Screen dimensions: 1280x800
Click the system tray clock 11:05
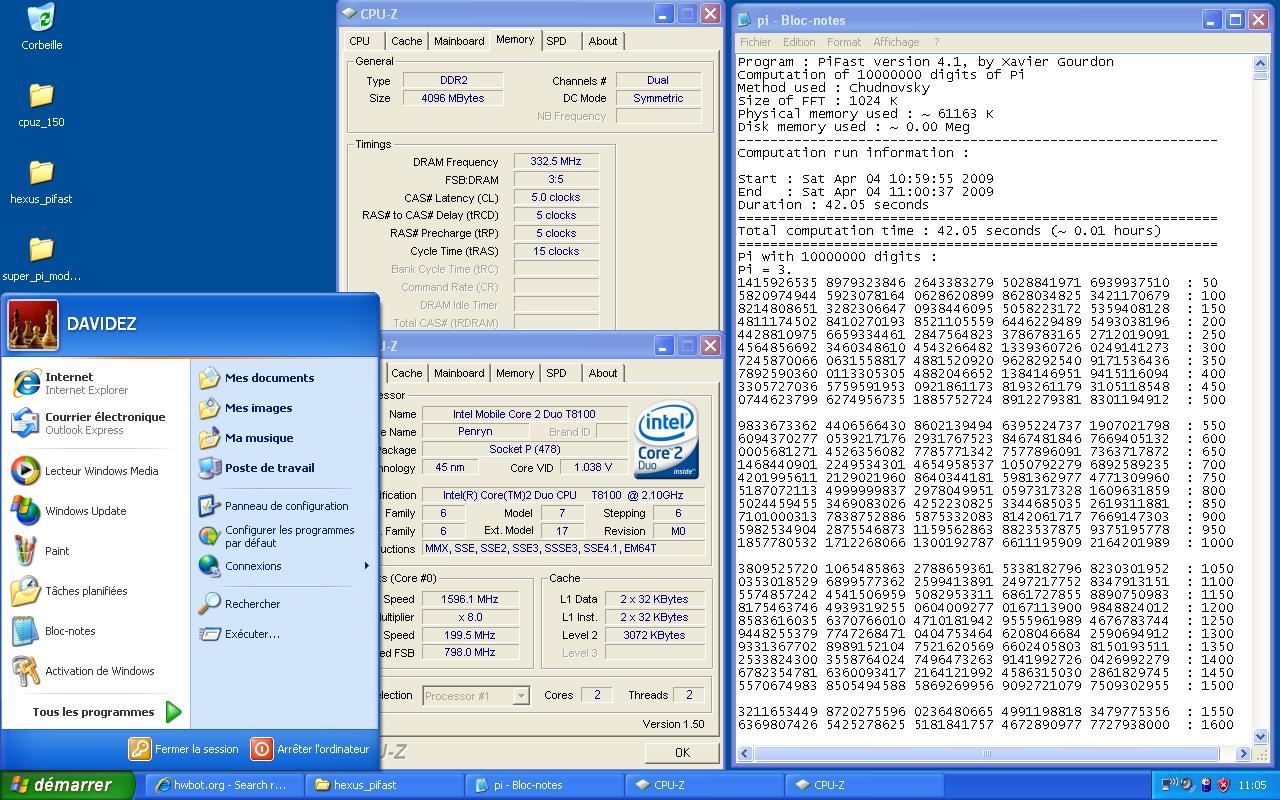click(1251, 785)
